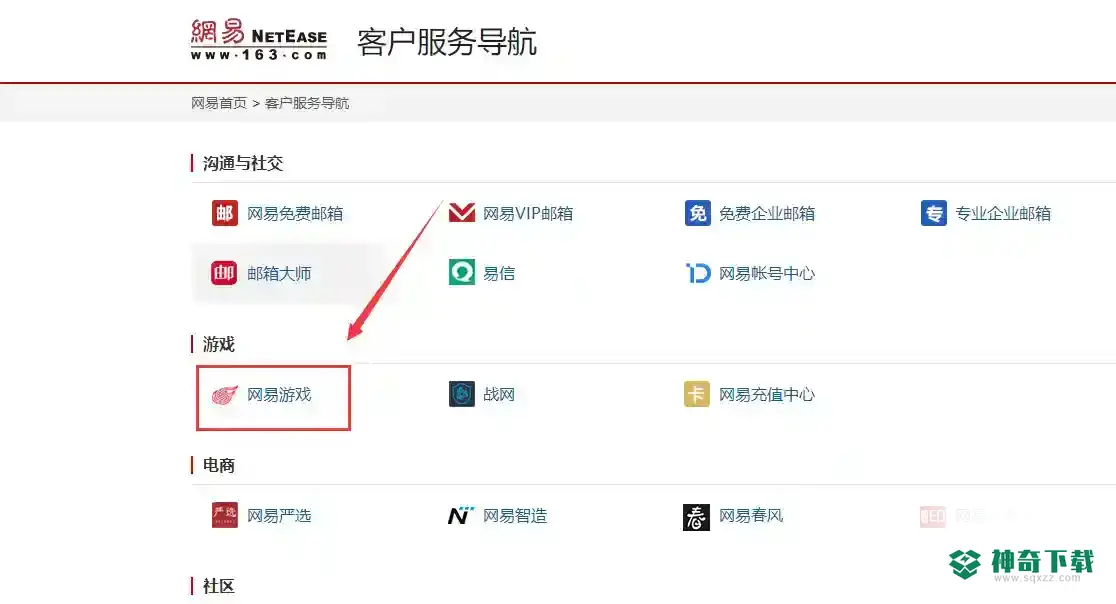Viewport: 1116px width, 604px height.
Task: Click the VIP mailbox envelope icon
Action: point(462,212)
